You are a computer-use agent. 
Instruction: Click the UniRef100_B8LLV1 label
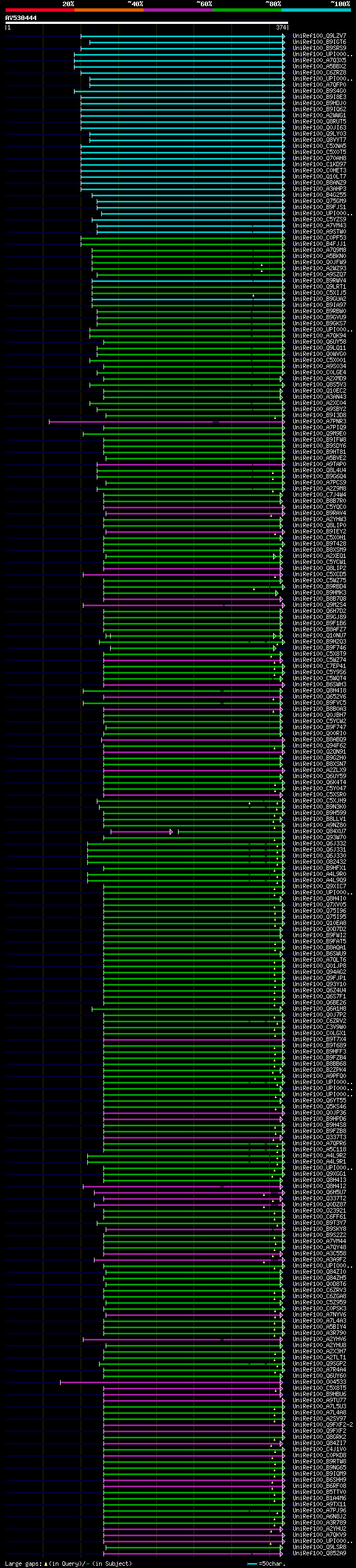[319, 819]
